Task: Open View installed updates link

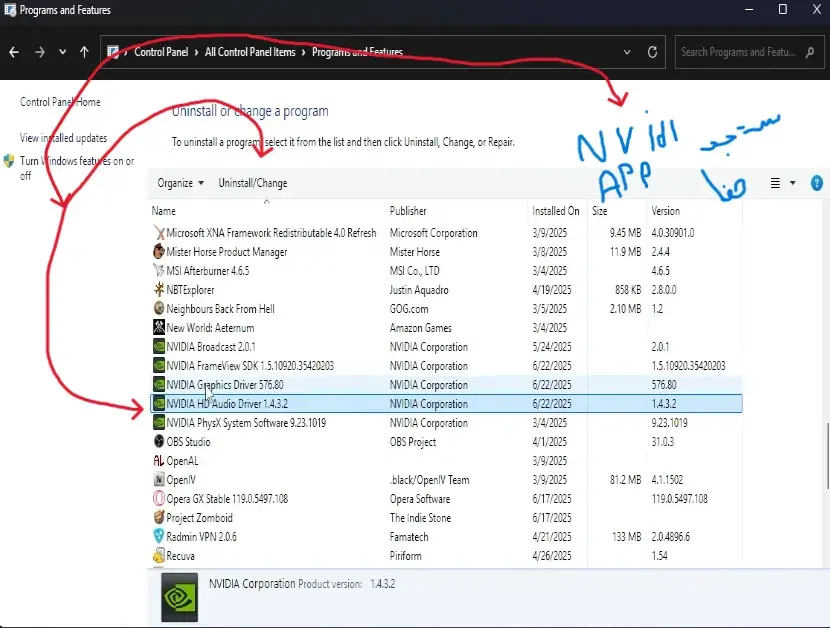Action: [63, 138]
